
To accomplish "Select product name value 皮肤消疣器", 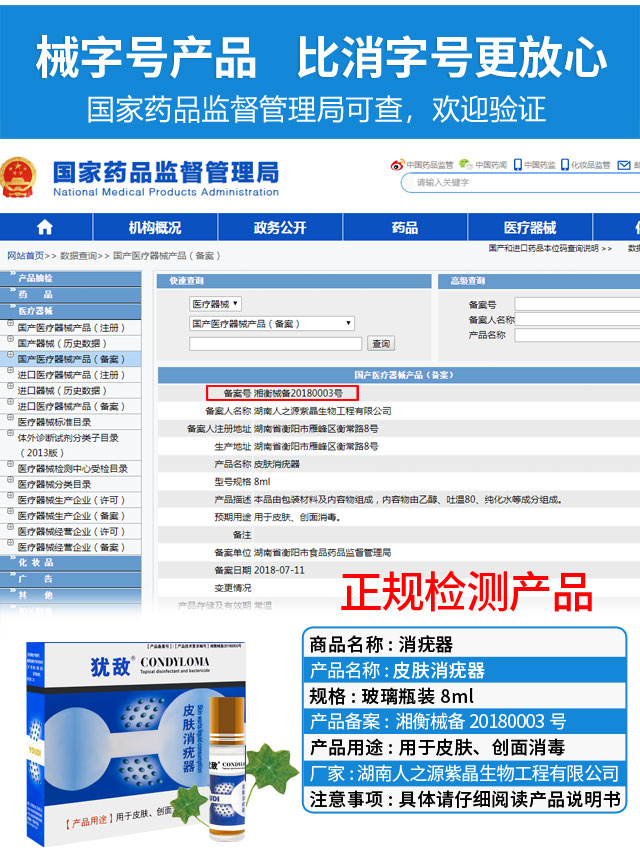I will (277, 464).
